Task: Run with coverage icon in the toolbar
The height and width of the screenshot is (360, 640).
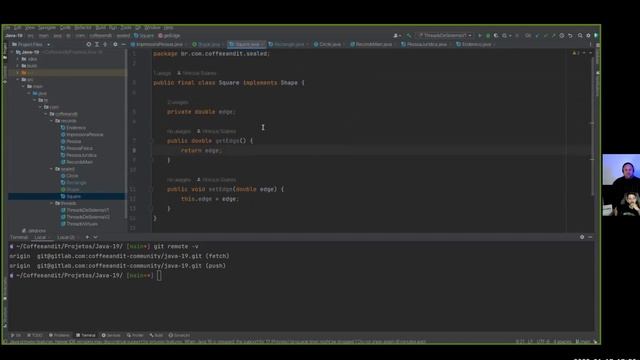Action: coord(496,36)
